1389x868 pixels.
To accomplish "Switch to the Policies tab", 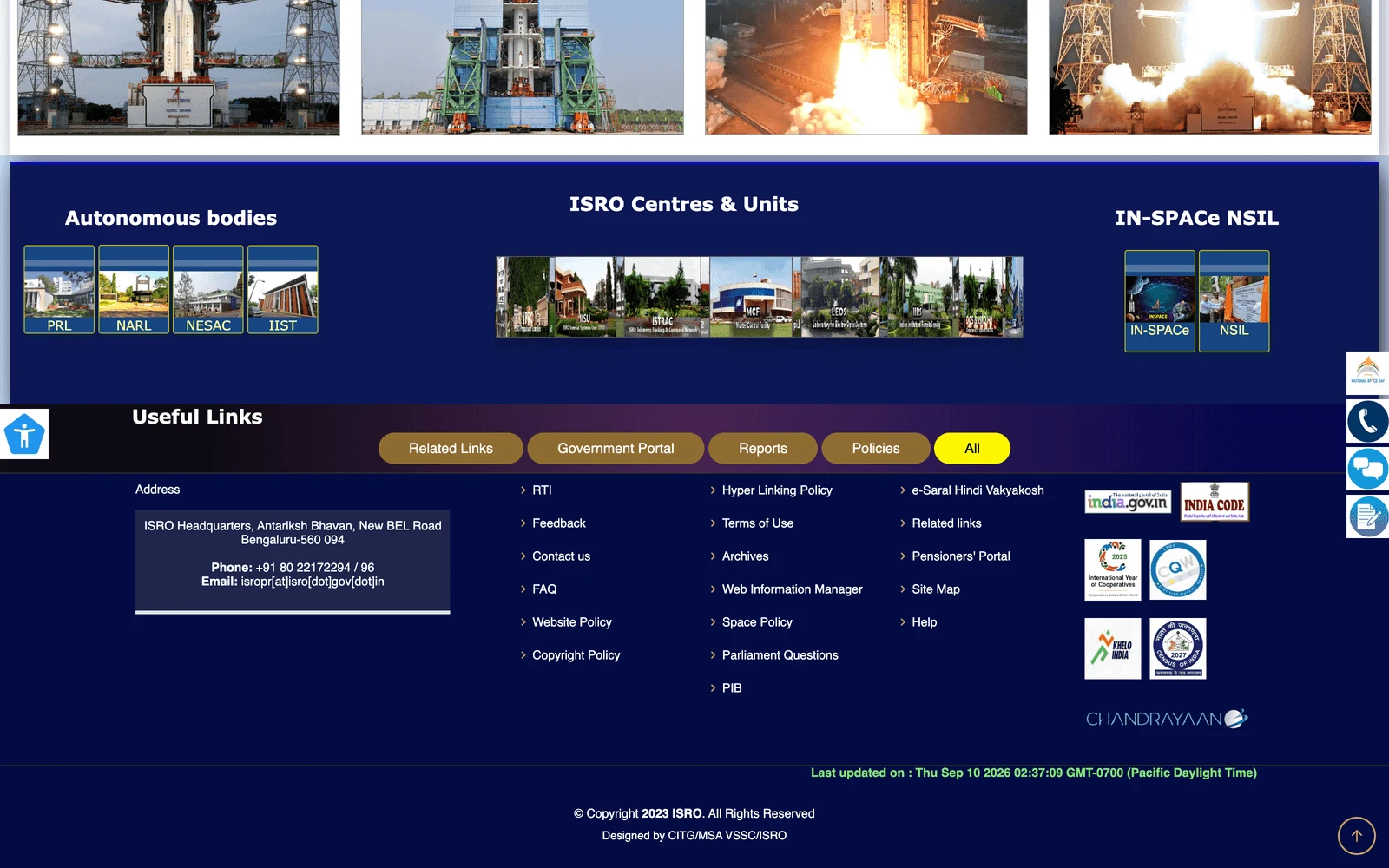I will click(876, 449).
